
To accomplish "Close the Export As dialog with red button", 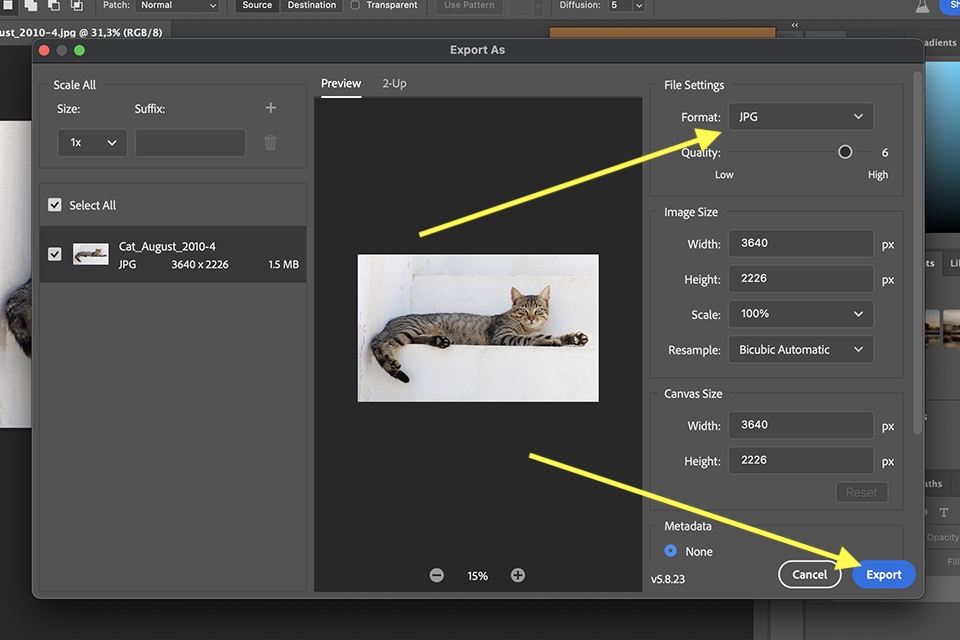I will click(44, 50).
